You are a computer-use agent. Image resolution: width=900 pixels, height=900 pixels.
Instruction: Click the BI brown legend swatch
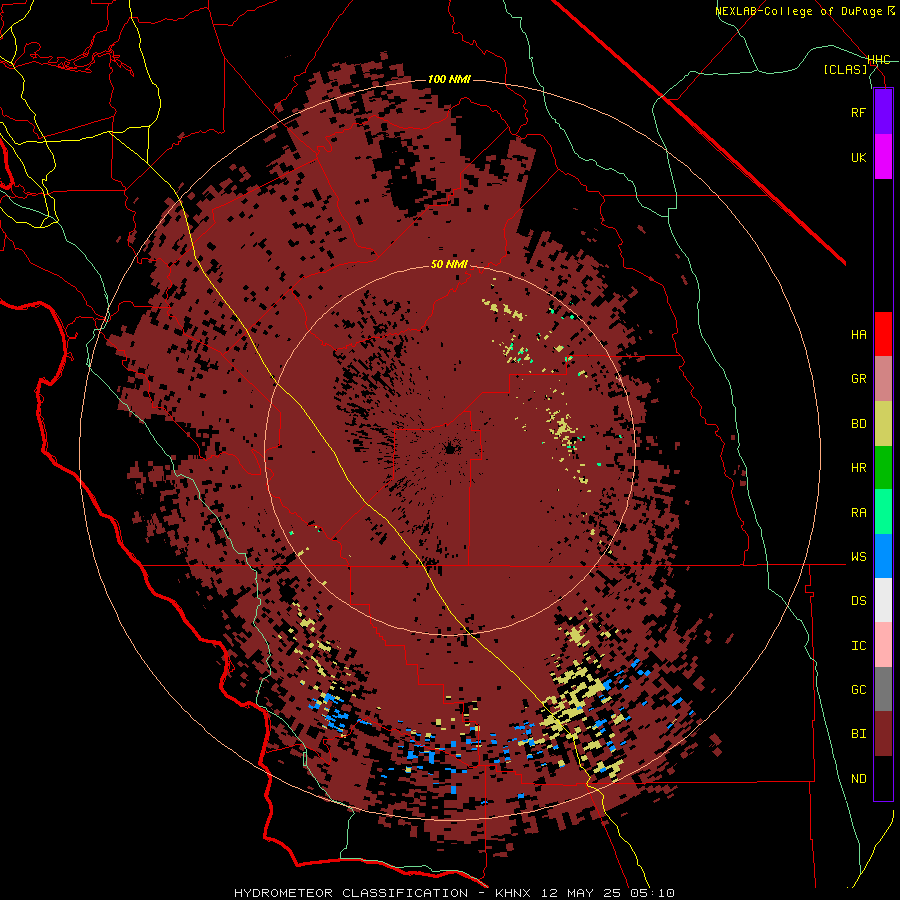pyautogui.click(x=883, y=734)
